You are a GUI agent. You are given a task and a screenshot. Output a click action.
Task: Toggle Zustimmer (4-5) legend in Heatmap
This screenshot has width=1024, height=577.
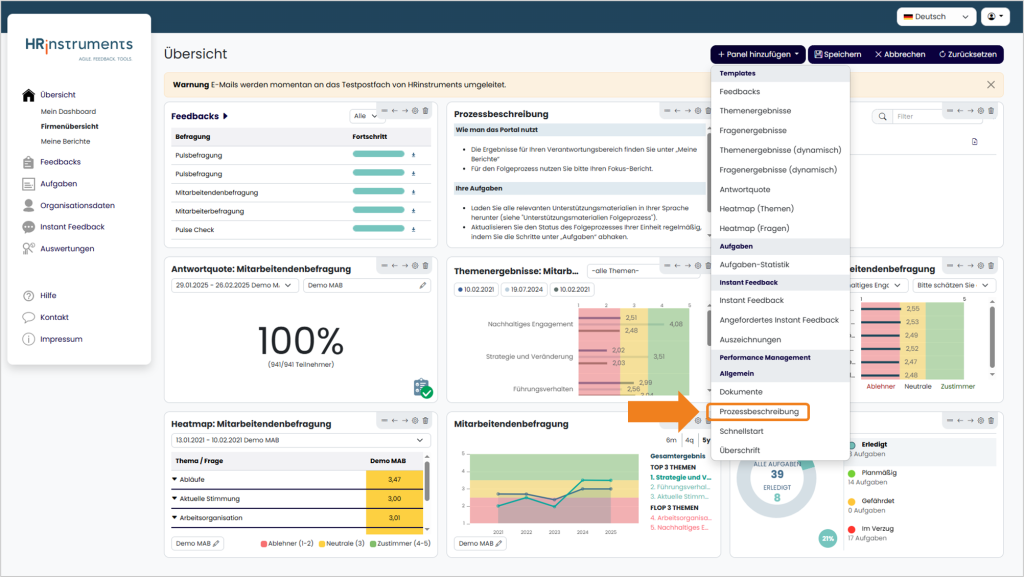click(x=400, y=544)
